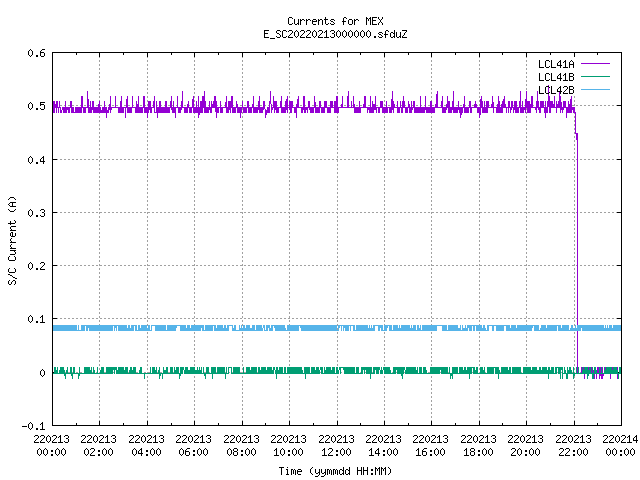Click the purple LCL41A legend line sample

(595, 64)
